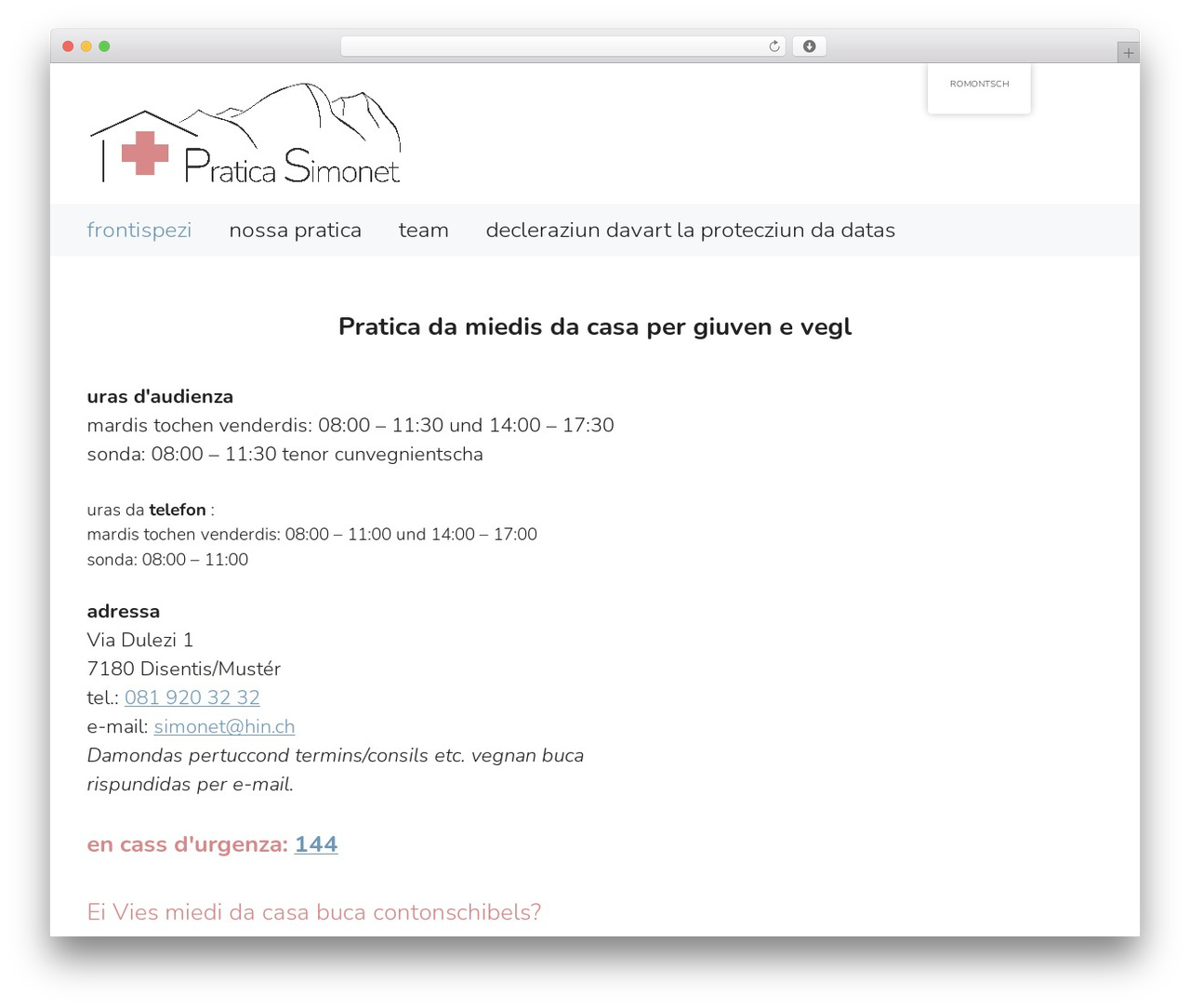Image resolution: width=1190 pixels, height=1008 pixels.
Task: Open a new tab with plus icon
Action: (1128, 53)
